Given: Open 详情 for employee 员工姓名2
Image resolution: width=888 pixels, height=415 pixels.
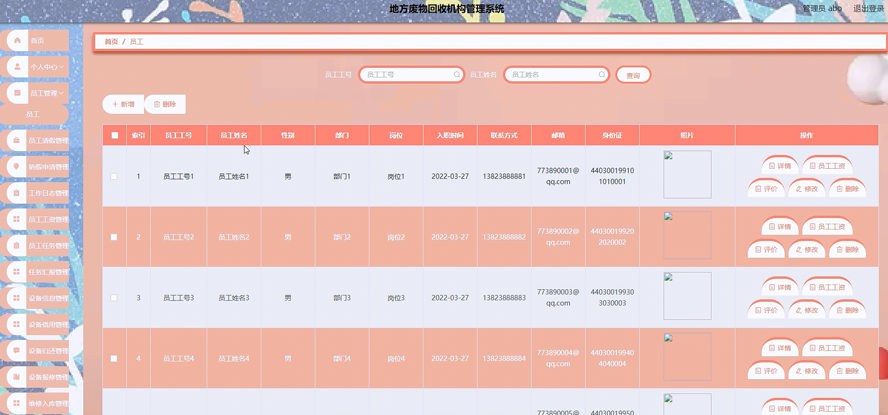Looking at the screenshot, I should tap(780, 226).
